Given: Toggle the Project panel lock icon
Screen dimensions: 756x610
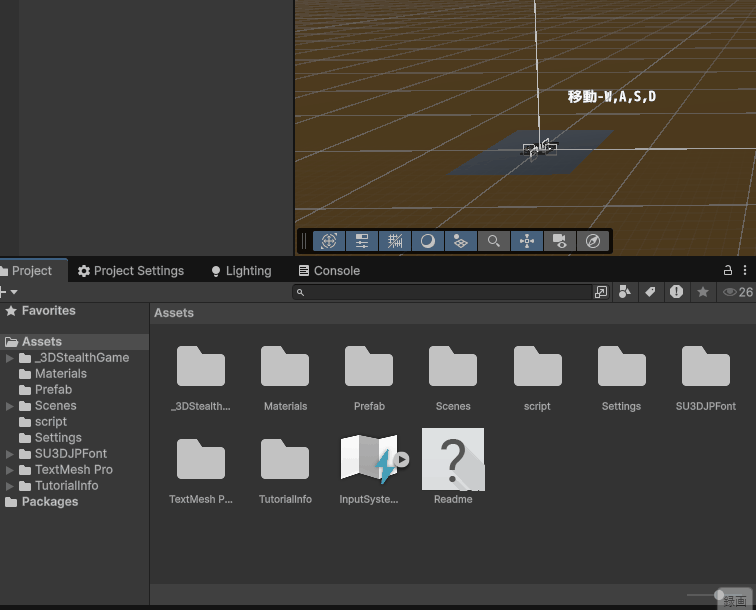Looking at the screenshot, I should (x=728, y=270).
